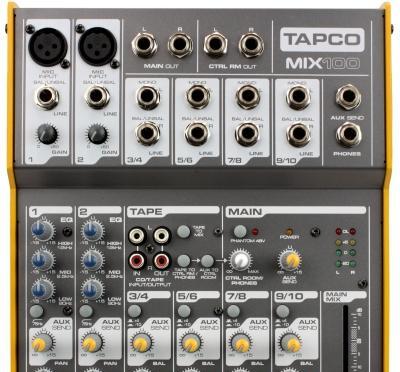Viewport: 400px width, 372px height.
Task: Toggle the Tape to Mix button
Action: click(x=183, y=231)
